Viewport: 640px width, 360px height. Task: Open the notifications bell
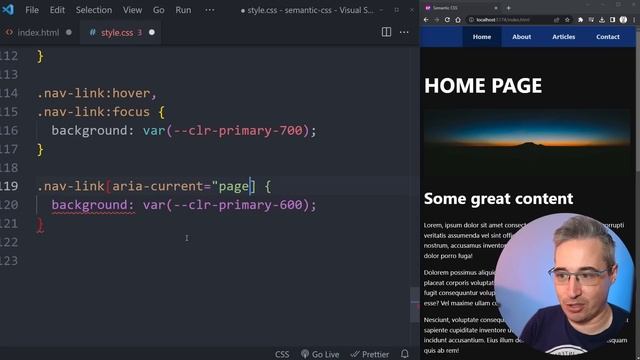click(x=404, y=353)
